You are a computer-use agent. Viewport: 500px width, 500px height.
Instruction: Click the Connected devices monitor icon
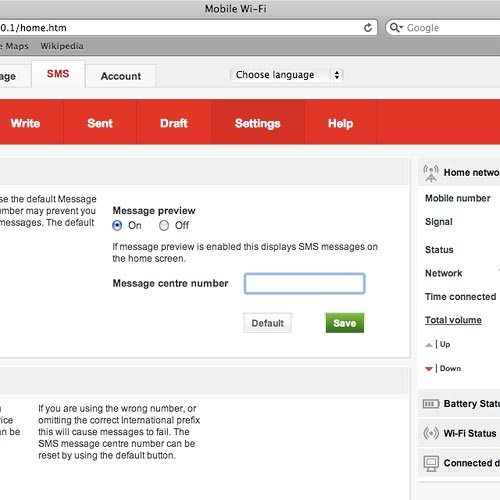point(431,464)
